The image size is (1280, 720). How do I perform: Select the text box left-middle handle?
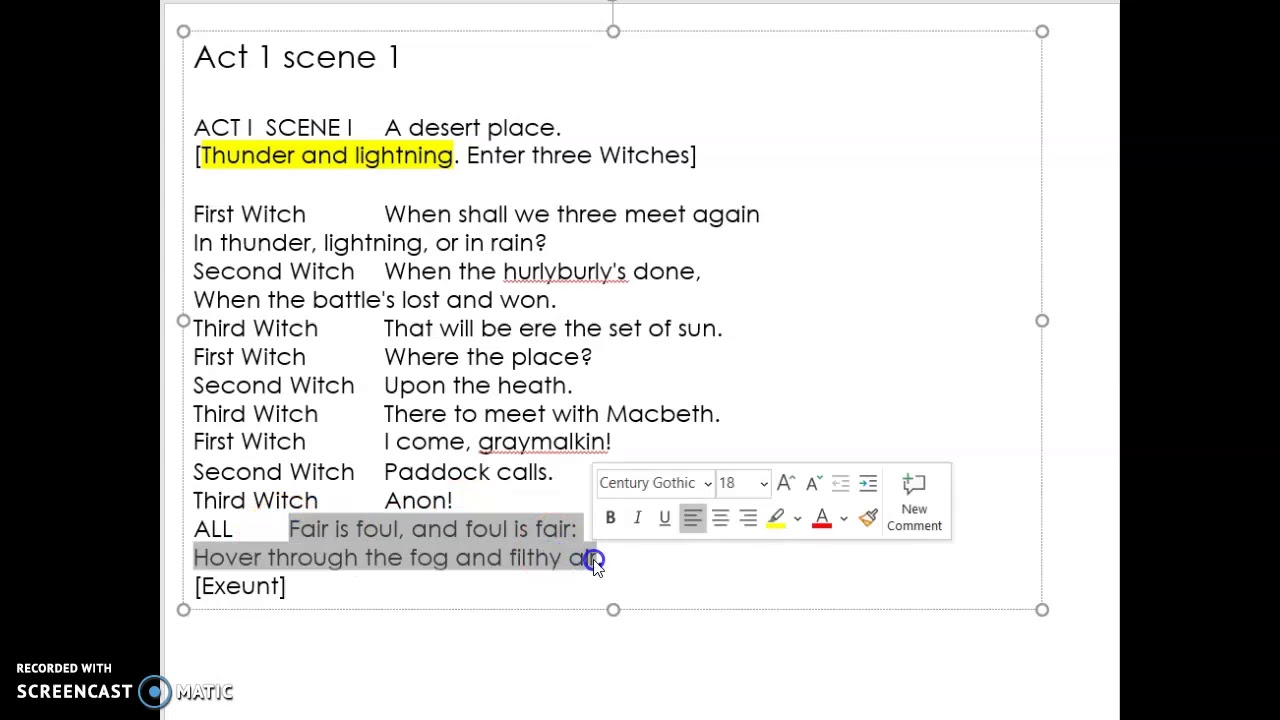point(183,321)
